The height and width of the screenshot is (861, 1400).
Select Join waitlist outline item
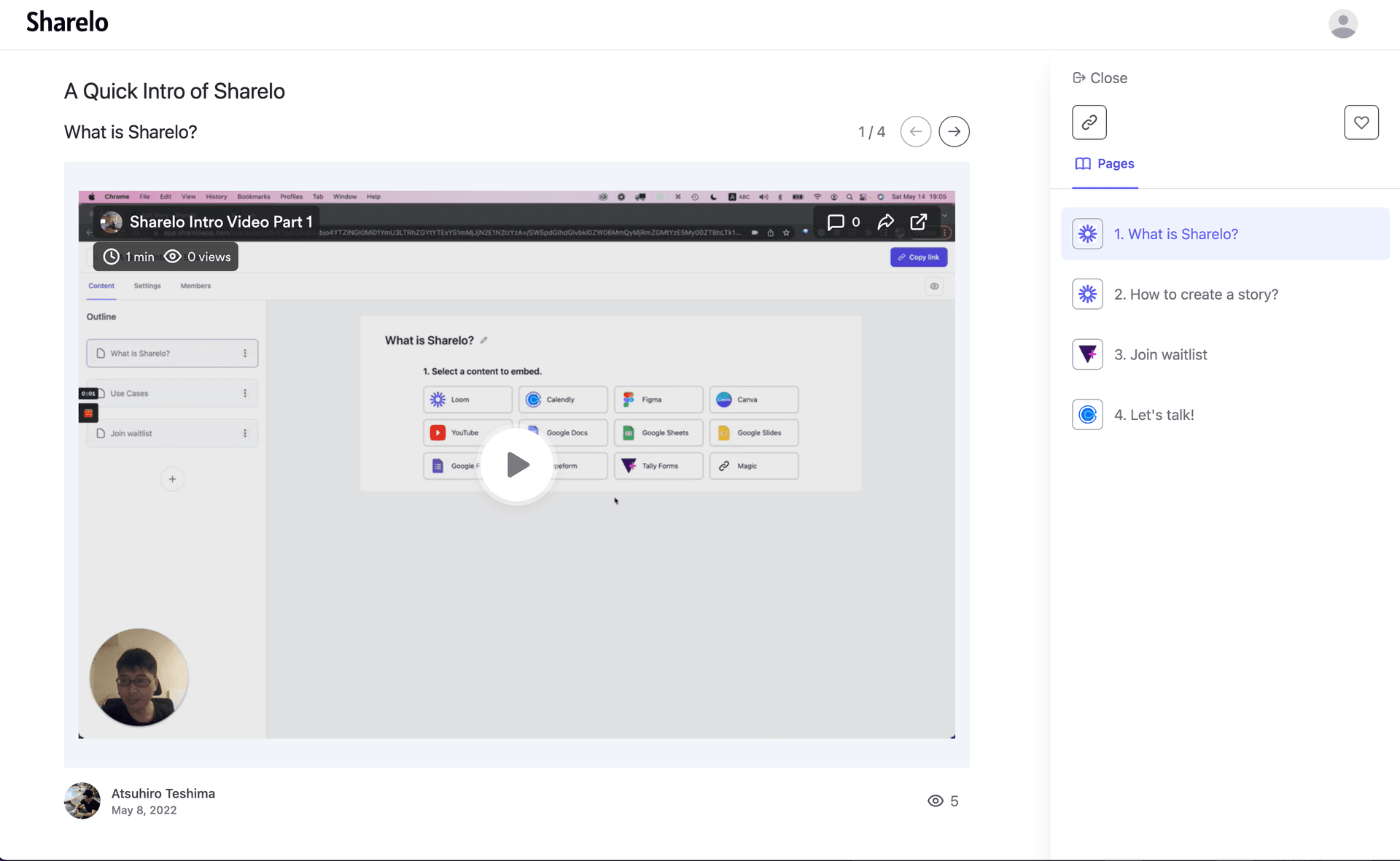172,434
